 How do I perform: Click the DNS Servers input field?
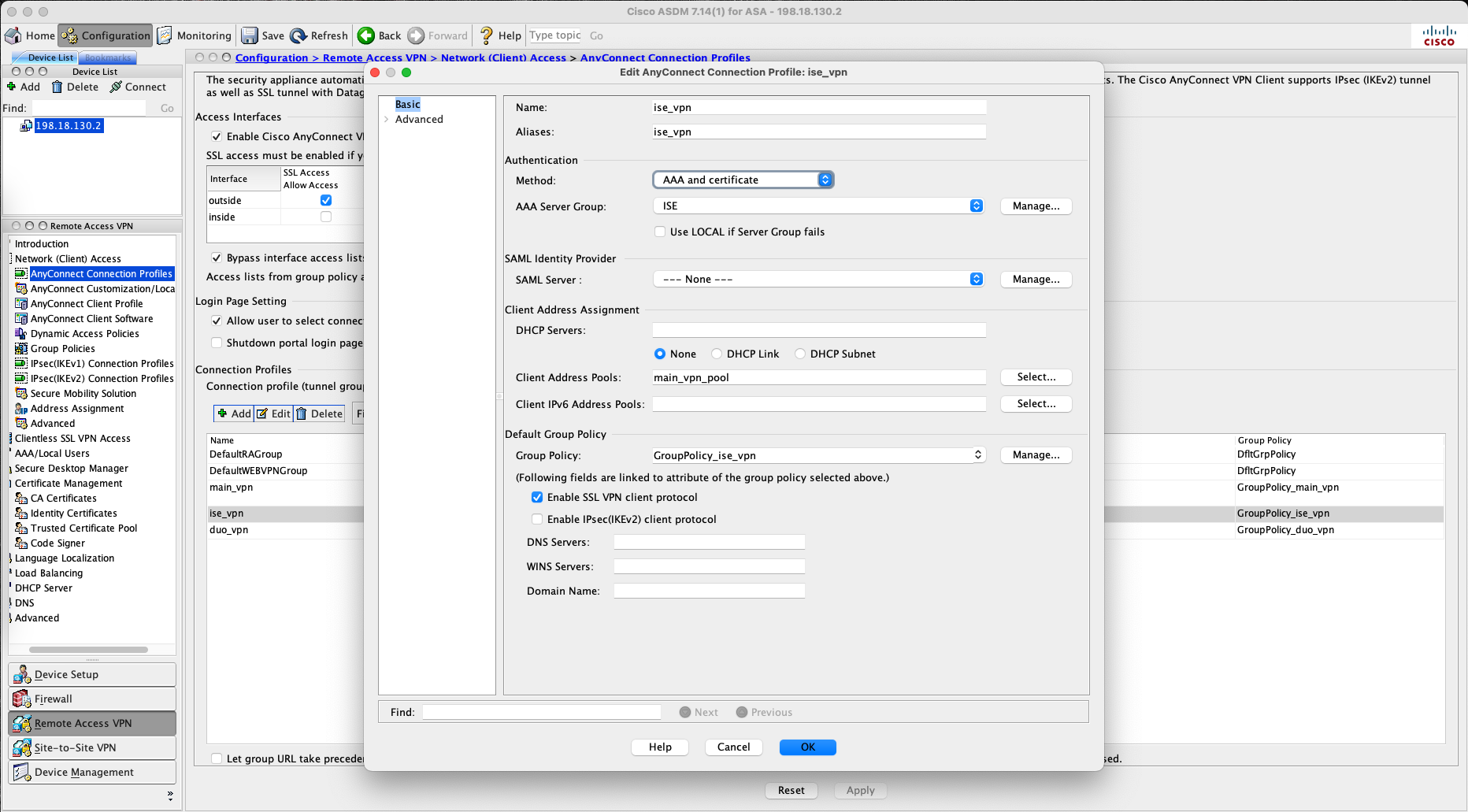pyautogui.click(x=709, y=542)
